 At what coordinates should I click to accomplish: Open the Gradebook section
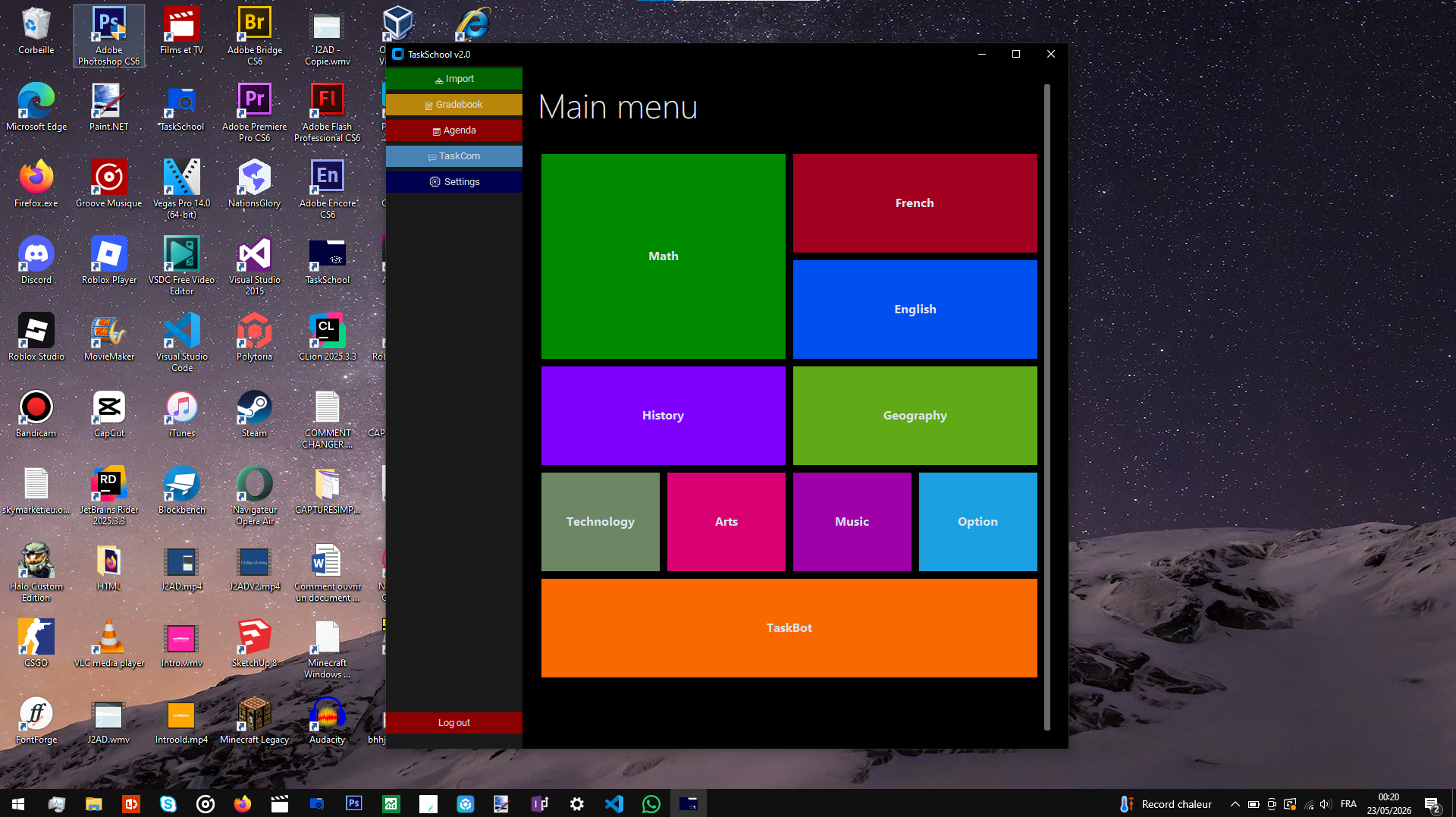(x=454, y=105)
